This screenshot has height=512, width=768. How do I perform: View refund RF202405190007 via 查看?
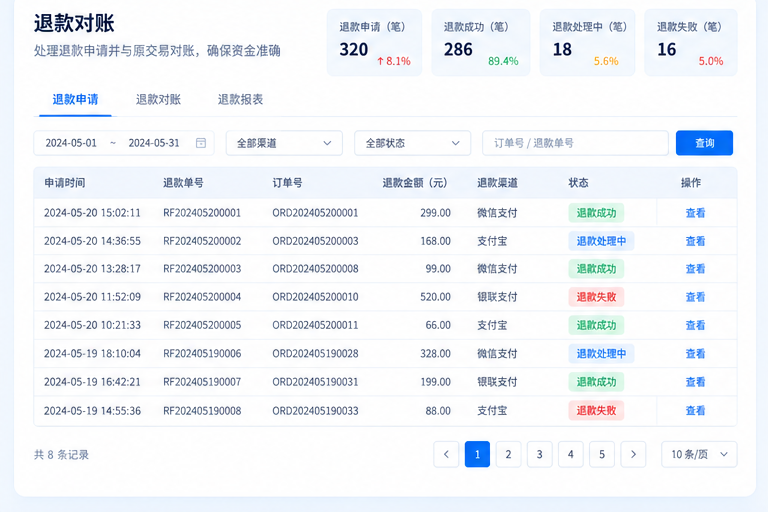[695, 382]
